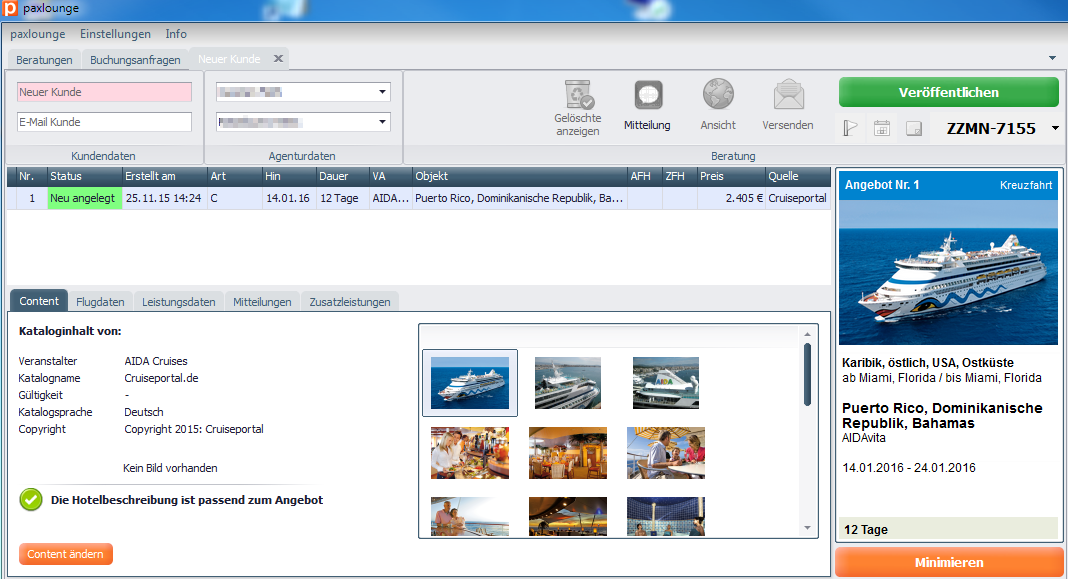Switch to the Beratungen tab
Screen dimensions: 1068x579
[x=44, y=60]
